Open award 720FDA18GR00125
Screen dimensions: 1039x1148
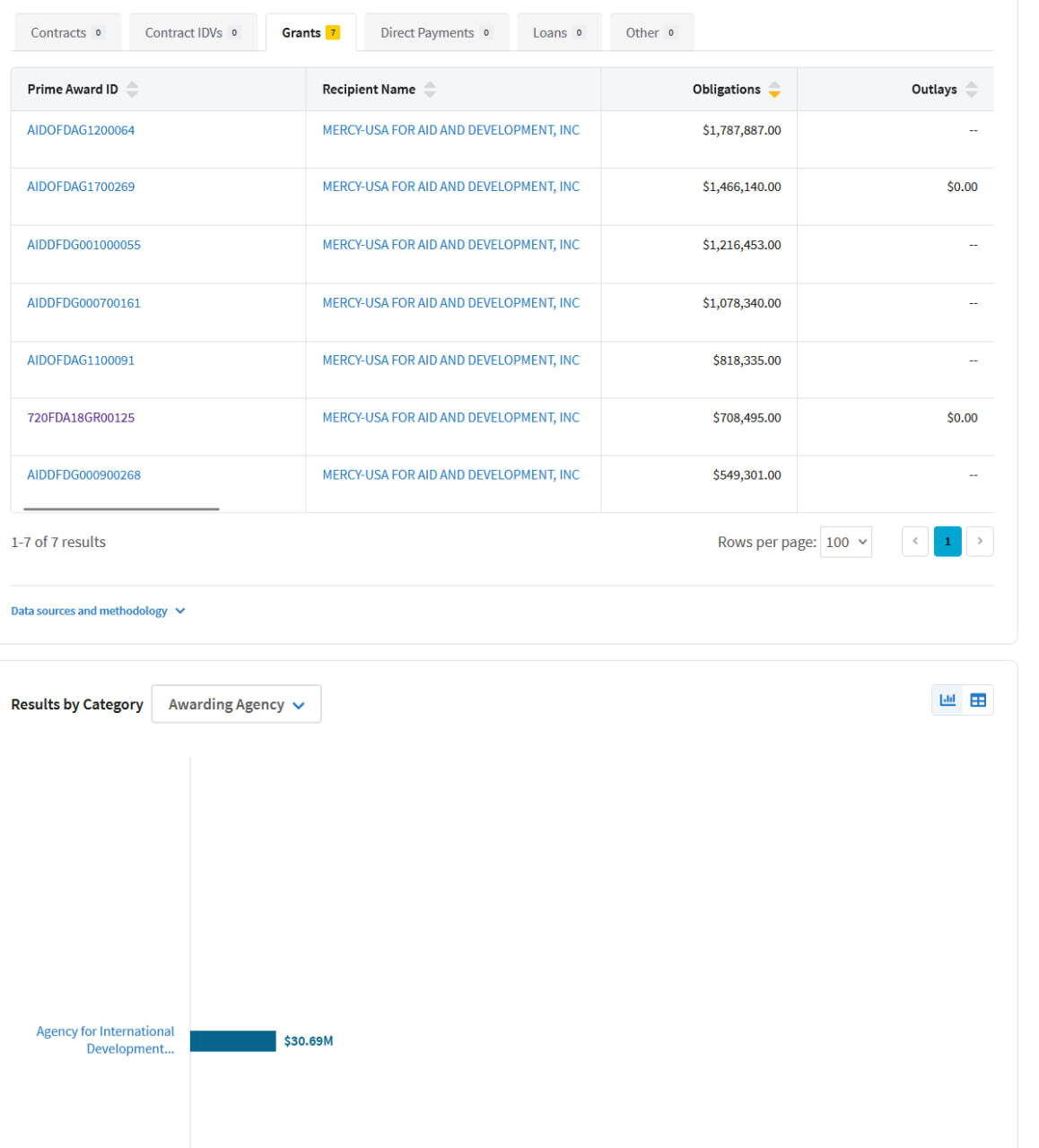pyautogui.click(x=81, y=417)
